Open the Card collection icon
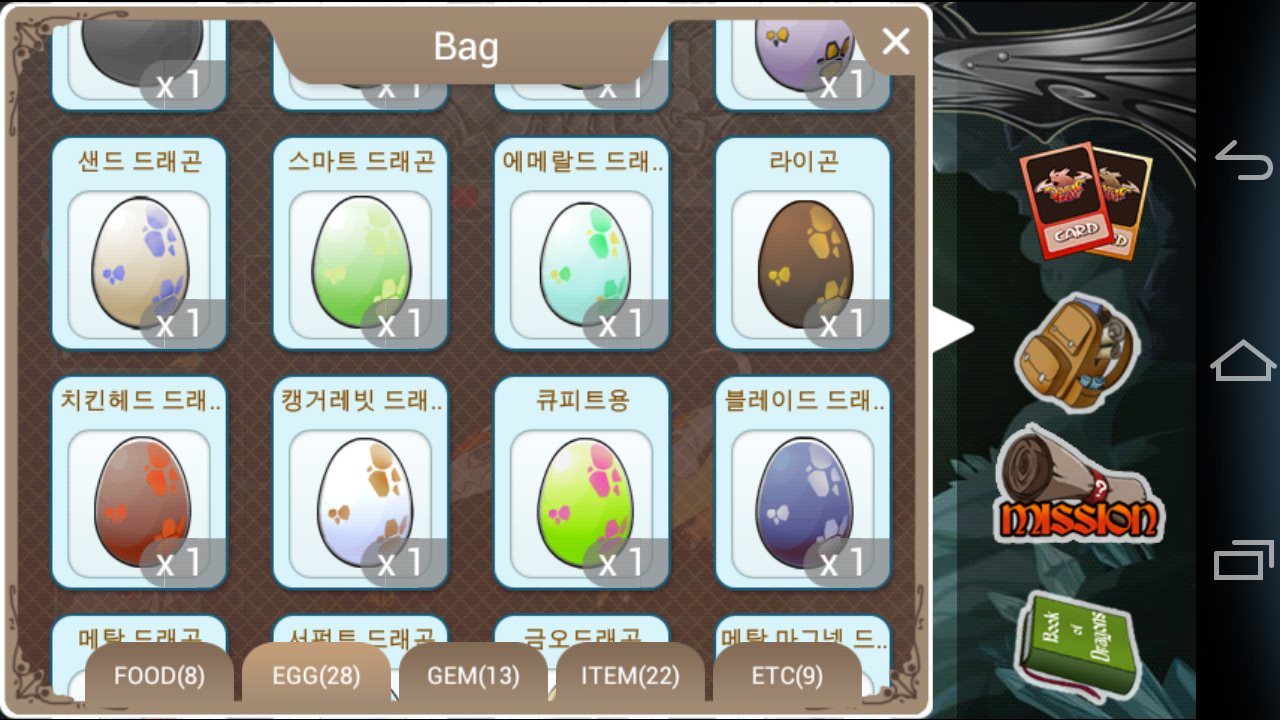Viewport: 1280px width, 720px height. coord(1085,201)
